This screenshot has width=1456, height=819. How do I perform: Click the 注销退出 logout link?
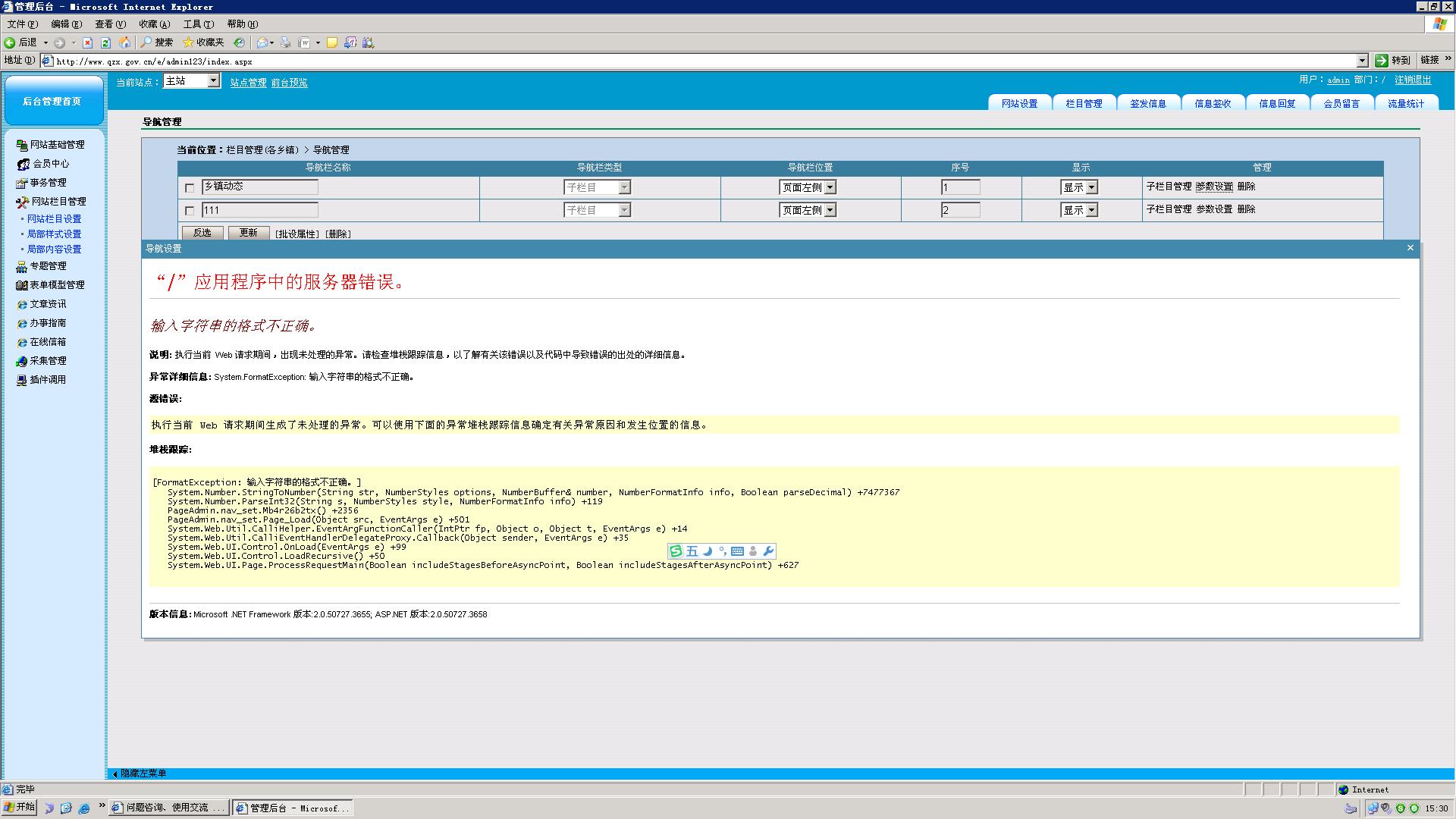tap(1412, 80)
